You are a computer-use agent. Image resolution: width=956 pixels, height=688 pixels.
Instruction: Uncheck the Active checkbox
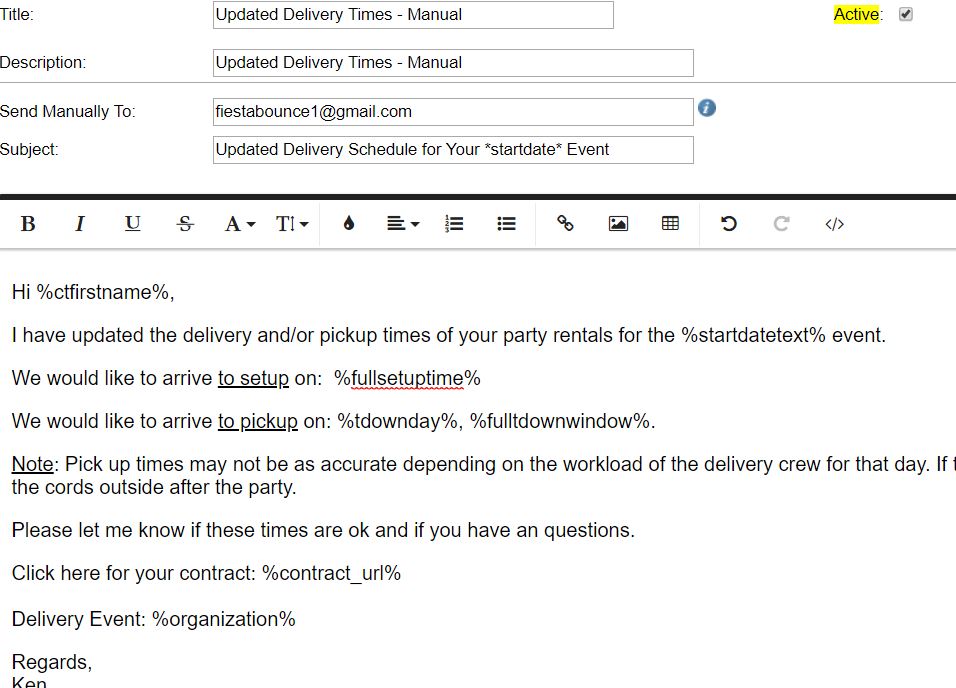(x=906, y=14)
